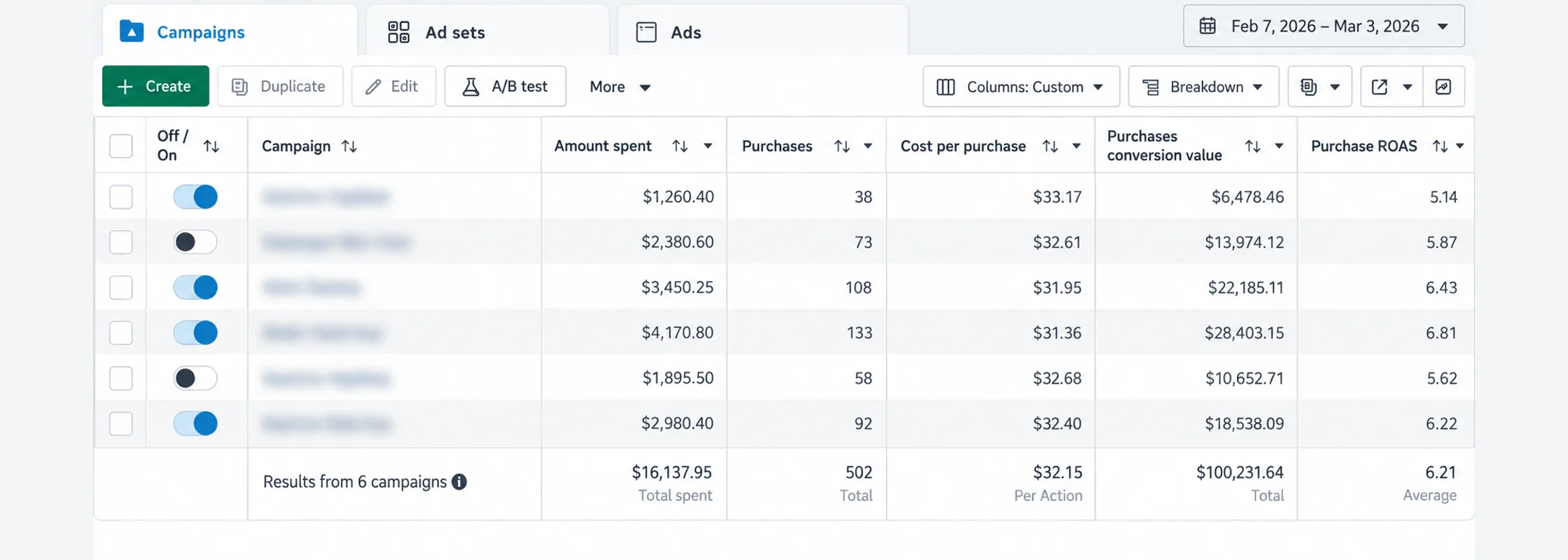Screen dimensions: 1568x560
Task: Open the reports menu next to Breakdown
Action: coord(1319,87)
